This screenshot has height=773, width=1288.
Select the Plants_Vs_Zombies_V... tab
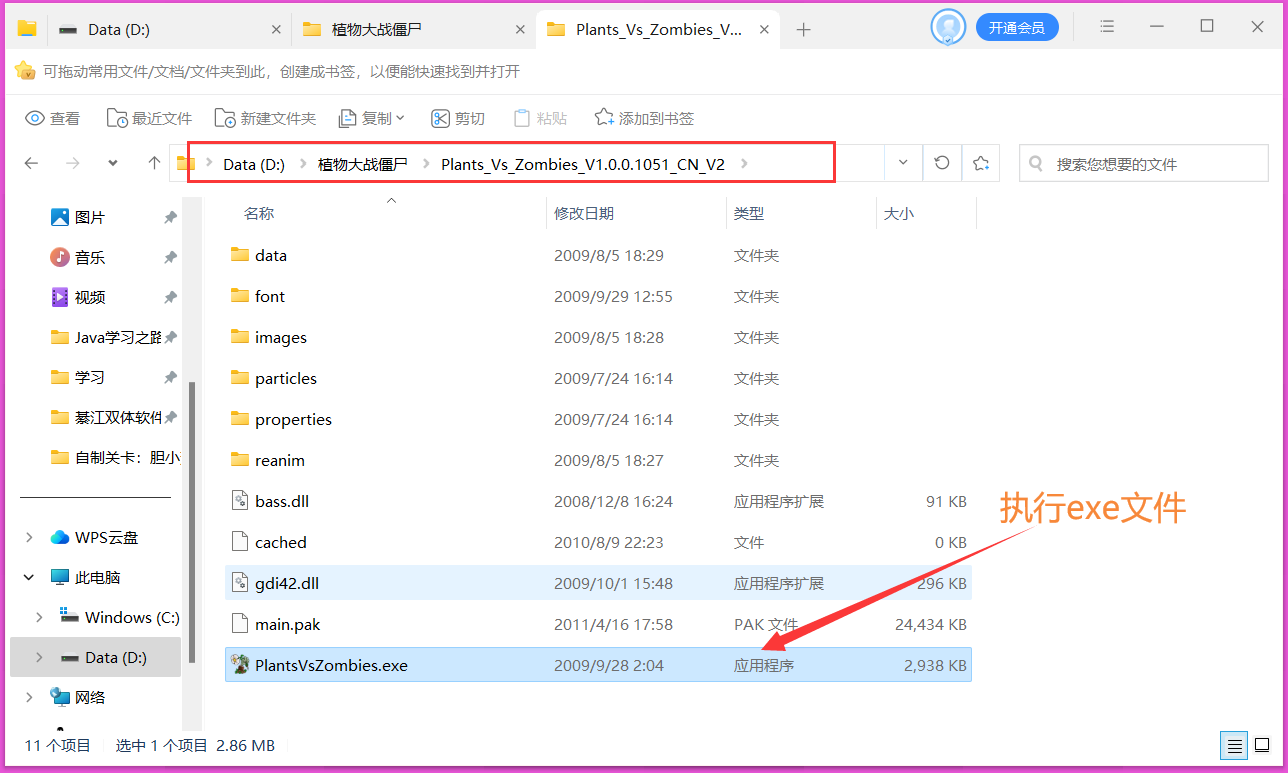(657, 29)
